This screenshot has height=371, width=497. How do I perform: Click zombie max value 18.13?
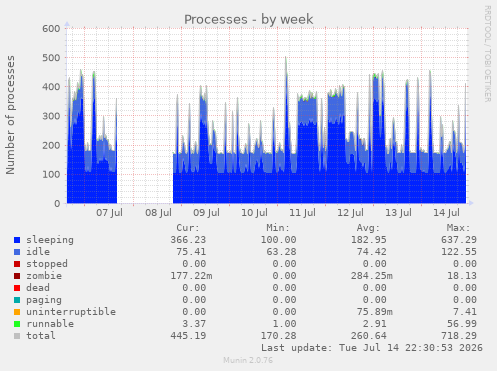point(462,276)
